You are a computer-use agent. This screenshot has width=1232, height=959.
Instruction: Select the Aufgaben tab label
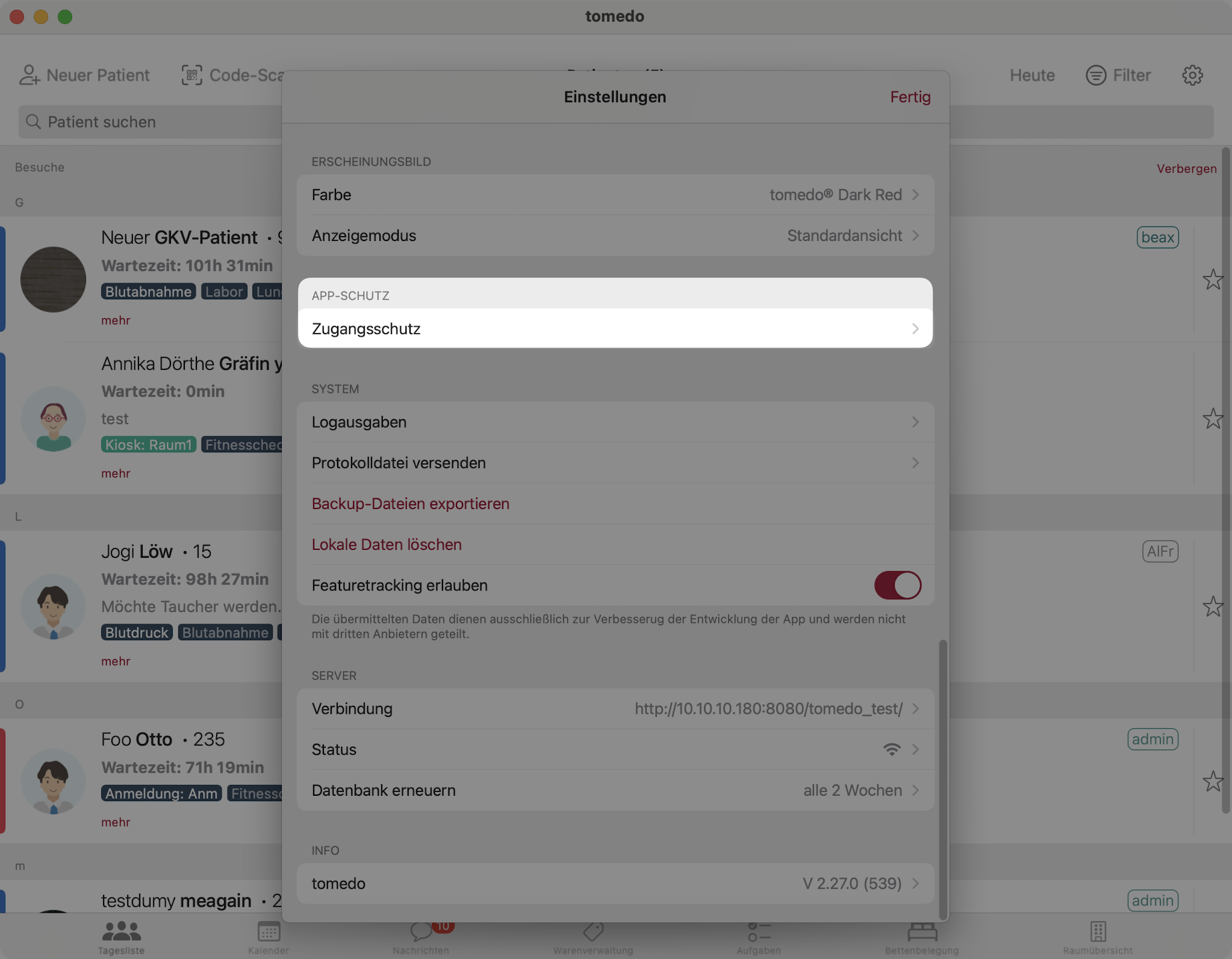(759, 951)
